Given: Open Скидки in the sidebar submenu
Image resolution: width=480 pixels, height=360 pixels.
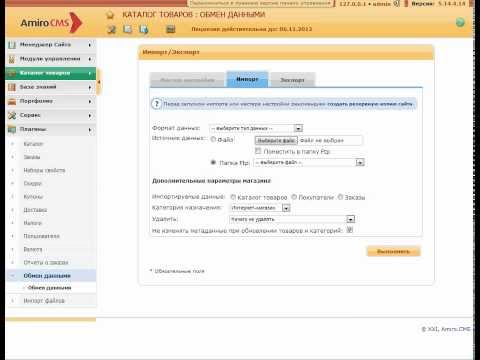Looking at the screenshot, I should coord(33,183).
